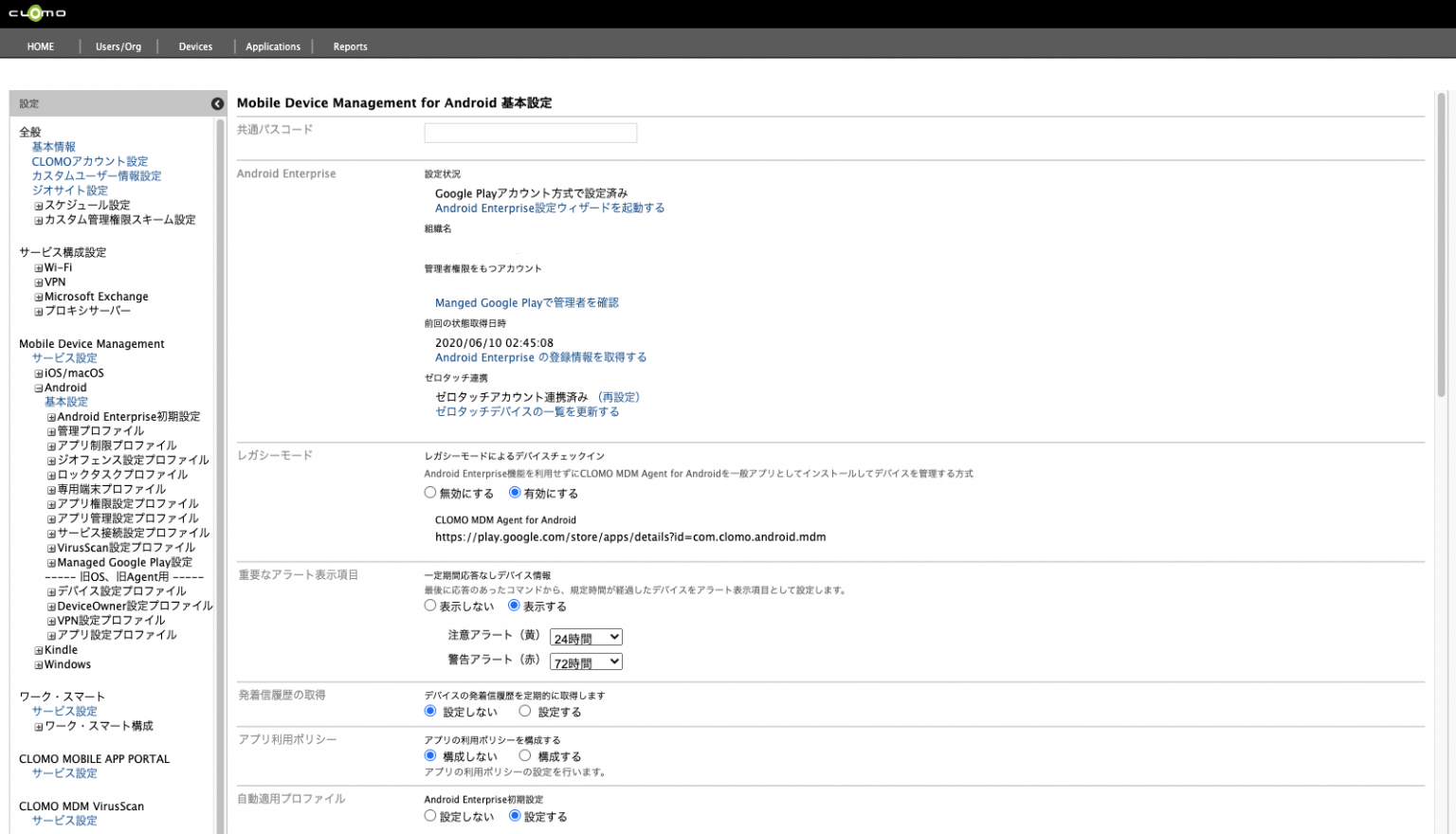This screenshot has width=1456, height=834.
Task: Expand スケジュール設定 tree node
Action: [x=39, y=206]
